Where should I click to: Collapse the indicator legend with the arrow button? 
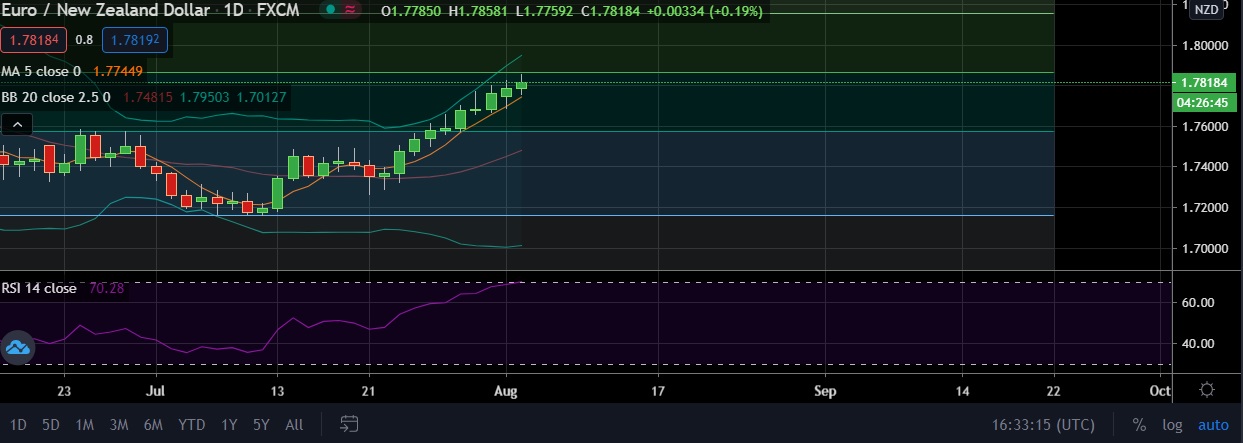click(17, 124)
